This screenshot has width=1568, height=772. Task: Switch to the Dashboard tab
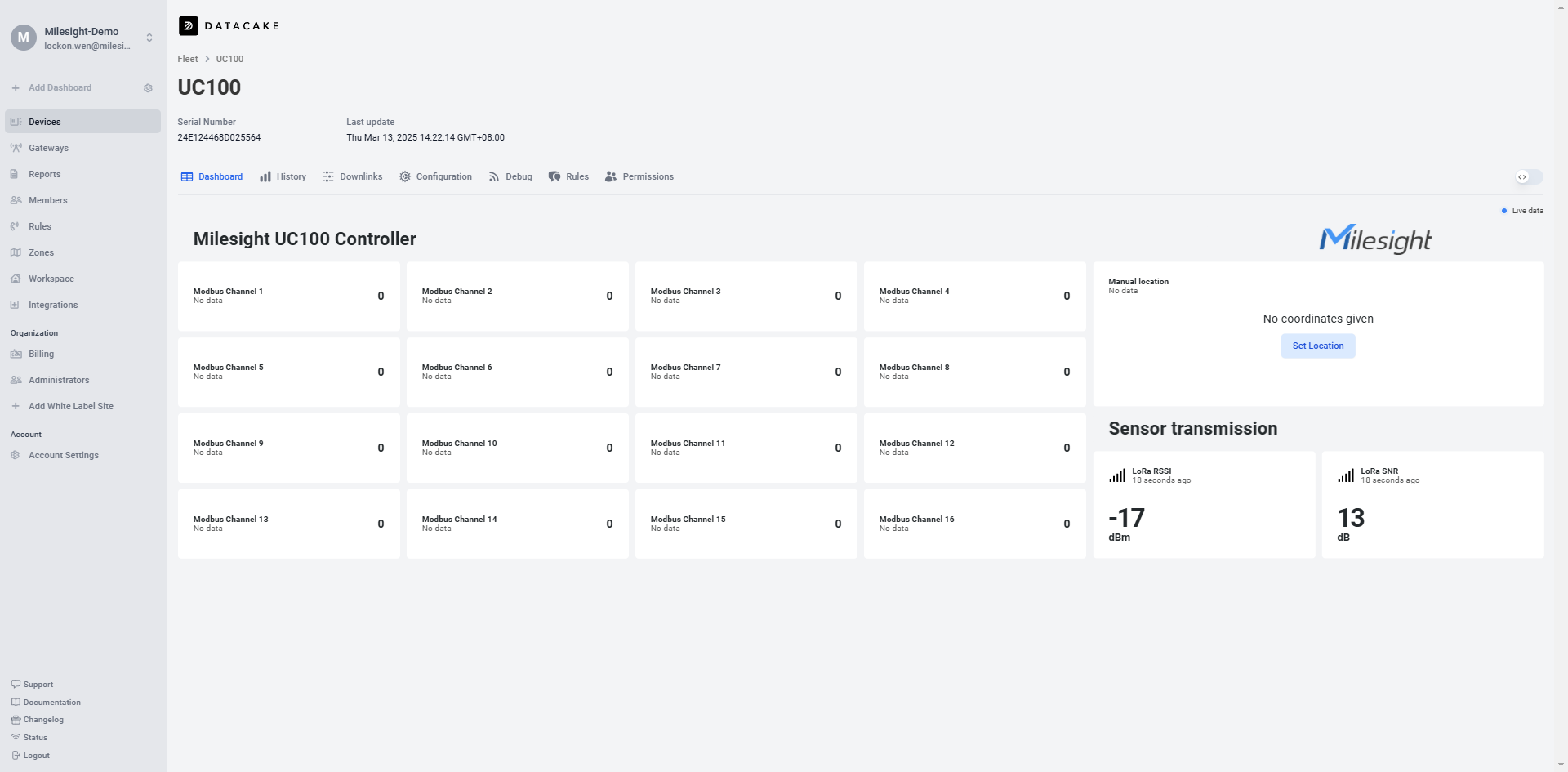coord(212,176)
